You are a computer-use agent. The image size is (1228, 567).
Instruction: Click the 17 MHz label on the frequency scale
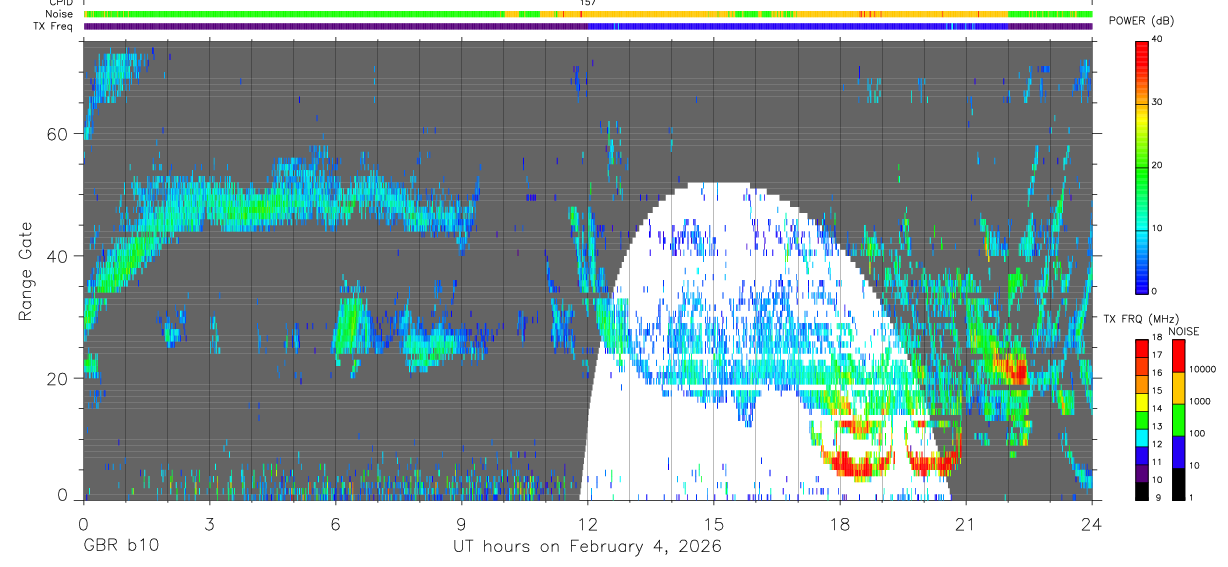pyautogui.click(x=1155, y=354)
